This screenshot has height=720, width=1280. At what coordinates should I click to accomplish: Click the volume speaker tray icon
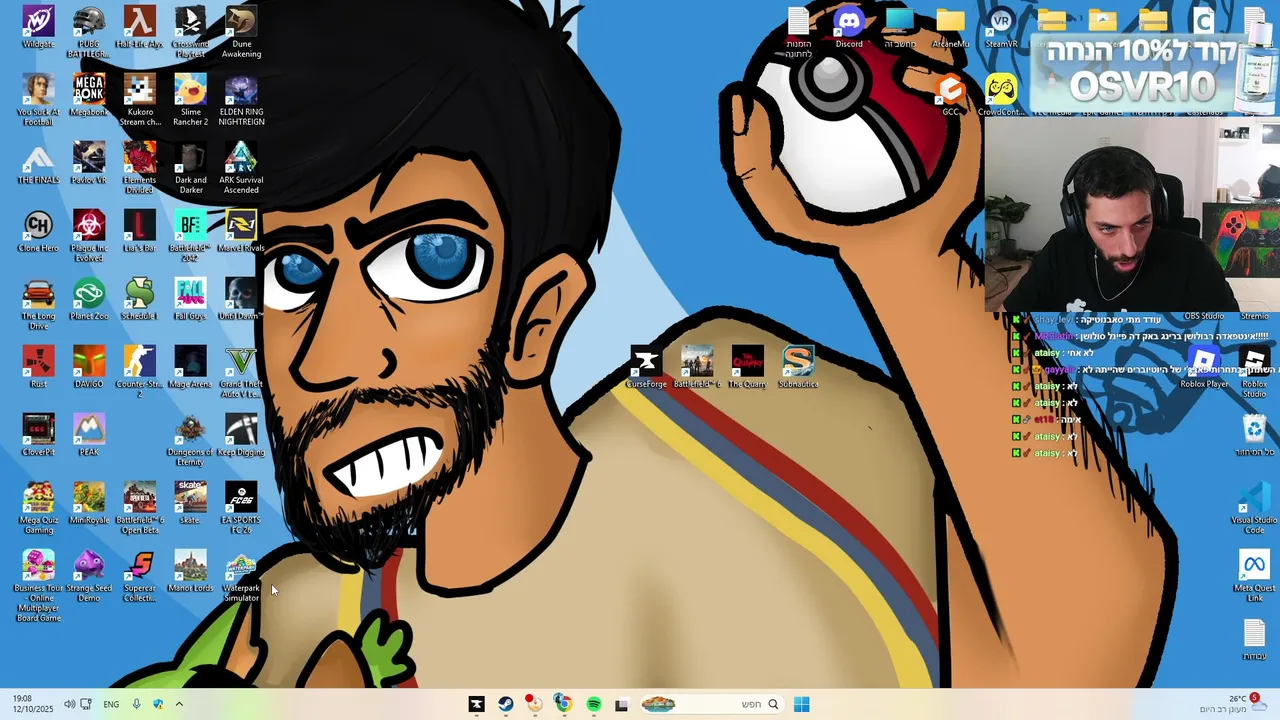coord(69,704)
